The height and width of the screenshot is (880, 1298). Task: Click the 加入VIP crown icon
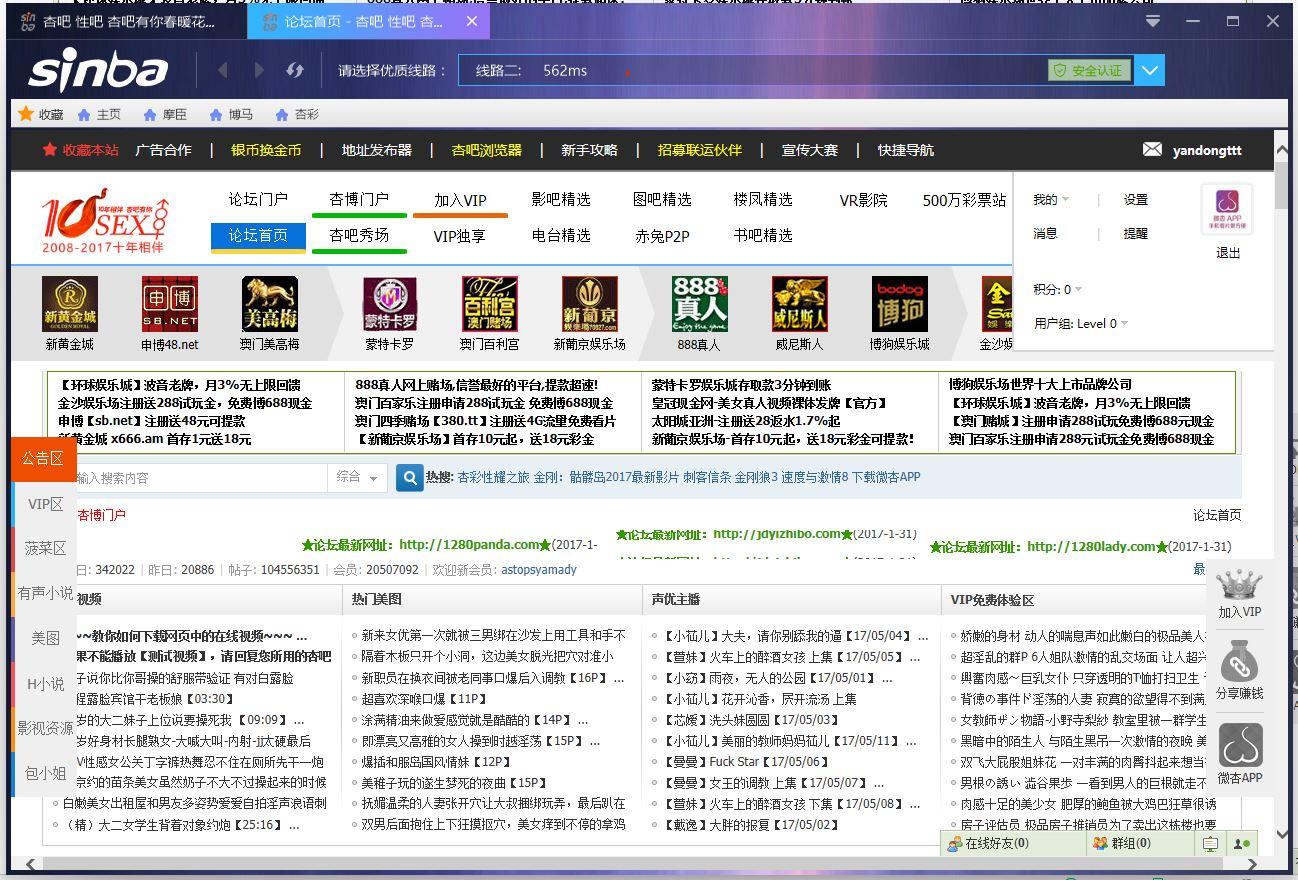(1239, 584)
